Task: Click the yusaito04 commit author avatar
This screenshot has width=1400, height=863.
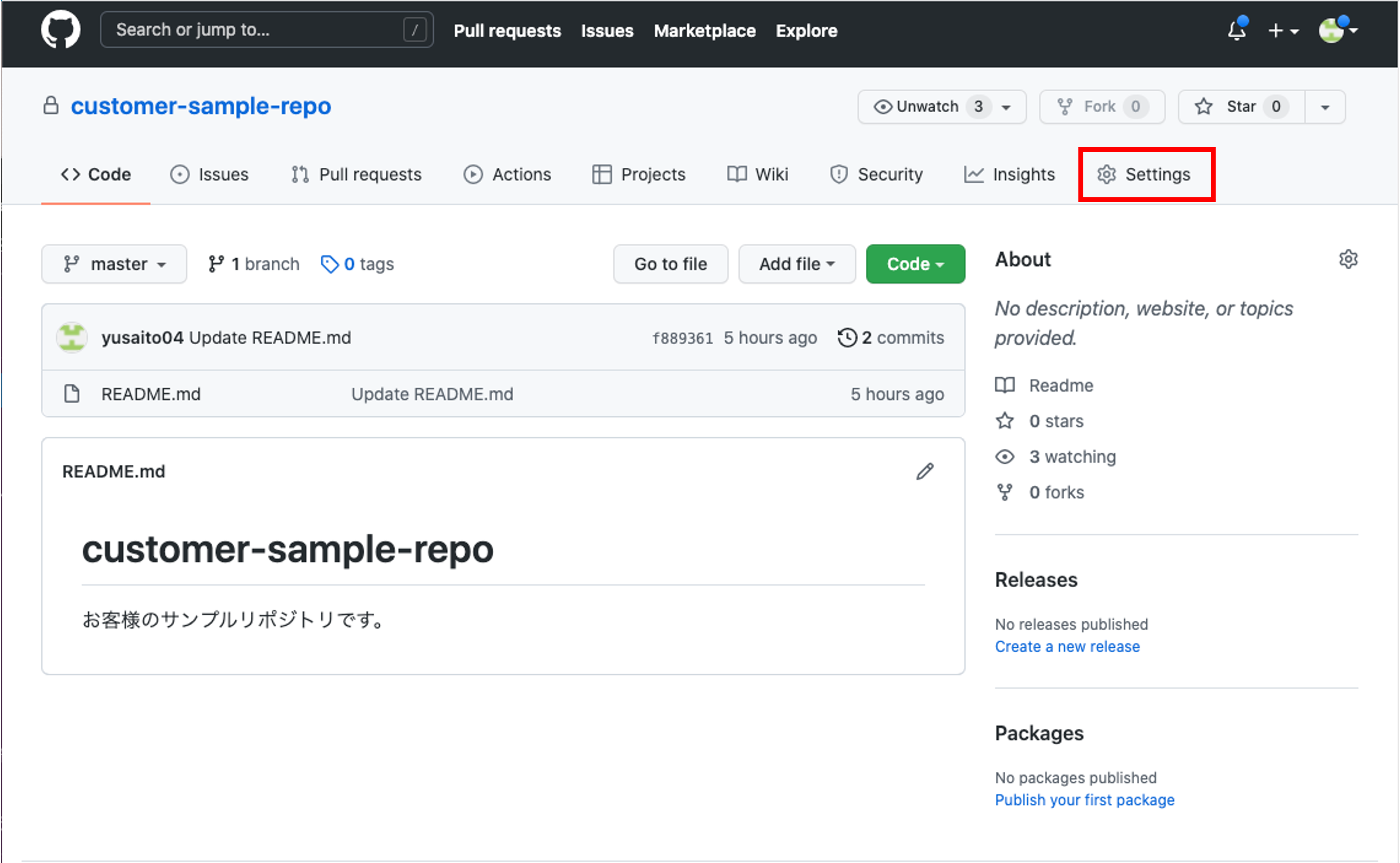Action: [x=72, y=337]
